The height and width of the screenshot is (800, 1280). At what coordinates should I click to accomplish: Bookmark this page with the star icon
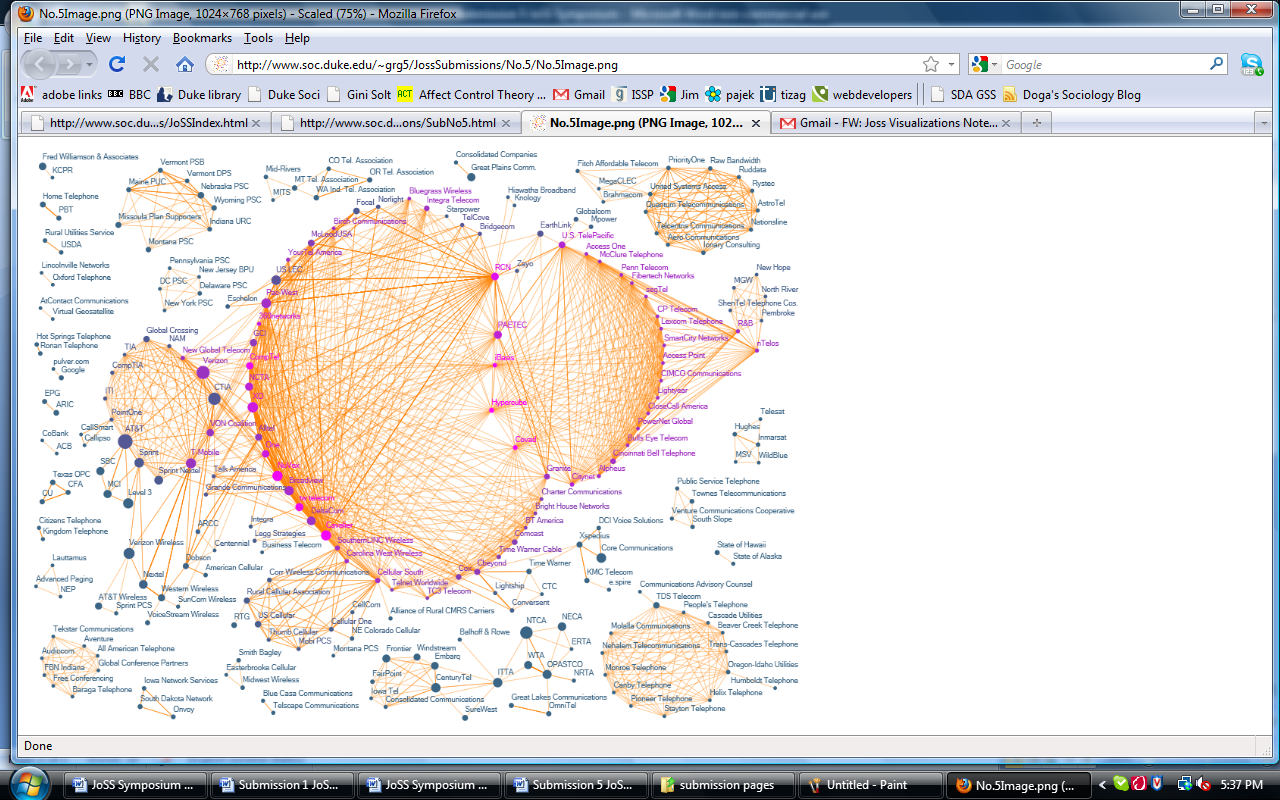(931, 64)
